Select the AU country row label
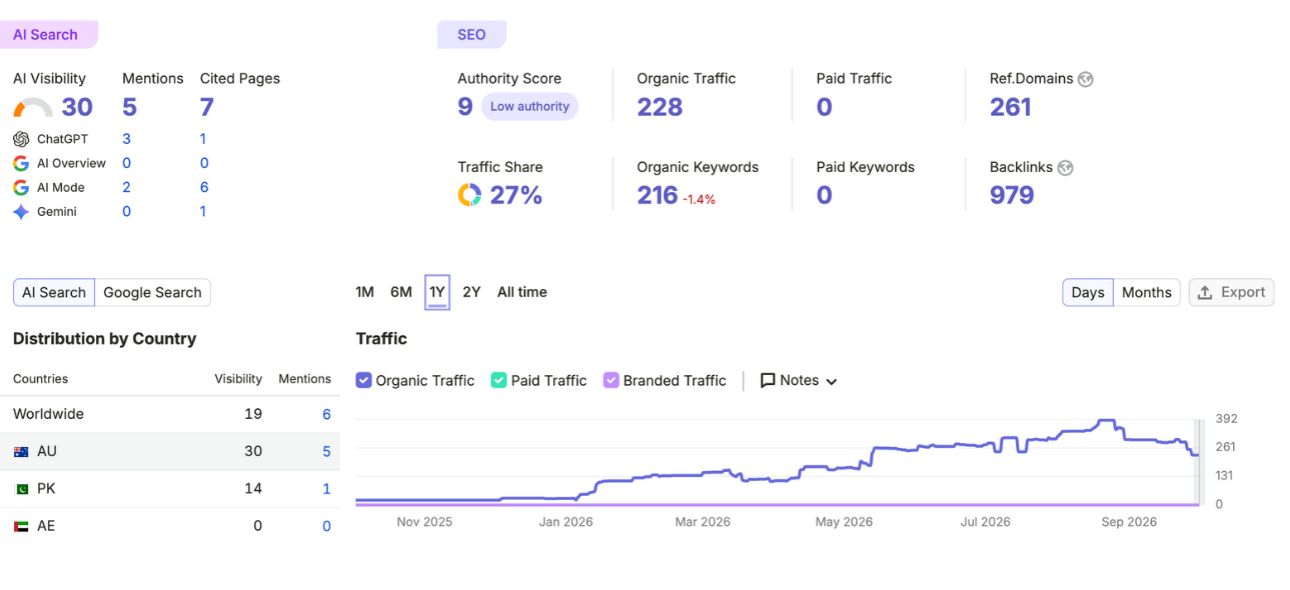 point(47,451)
